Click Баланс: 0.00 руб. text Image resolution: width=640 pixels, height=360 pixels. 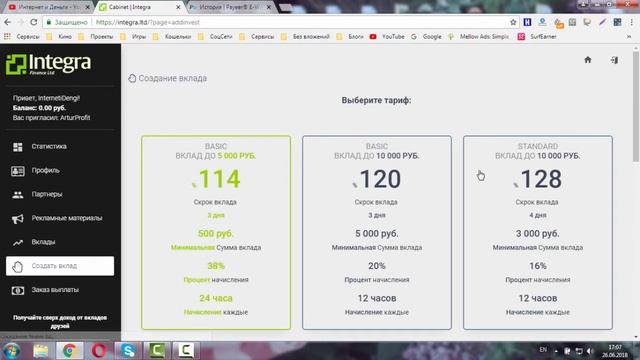click(x=39, y=108)
